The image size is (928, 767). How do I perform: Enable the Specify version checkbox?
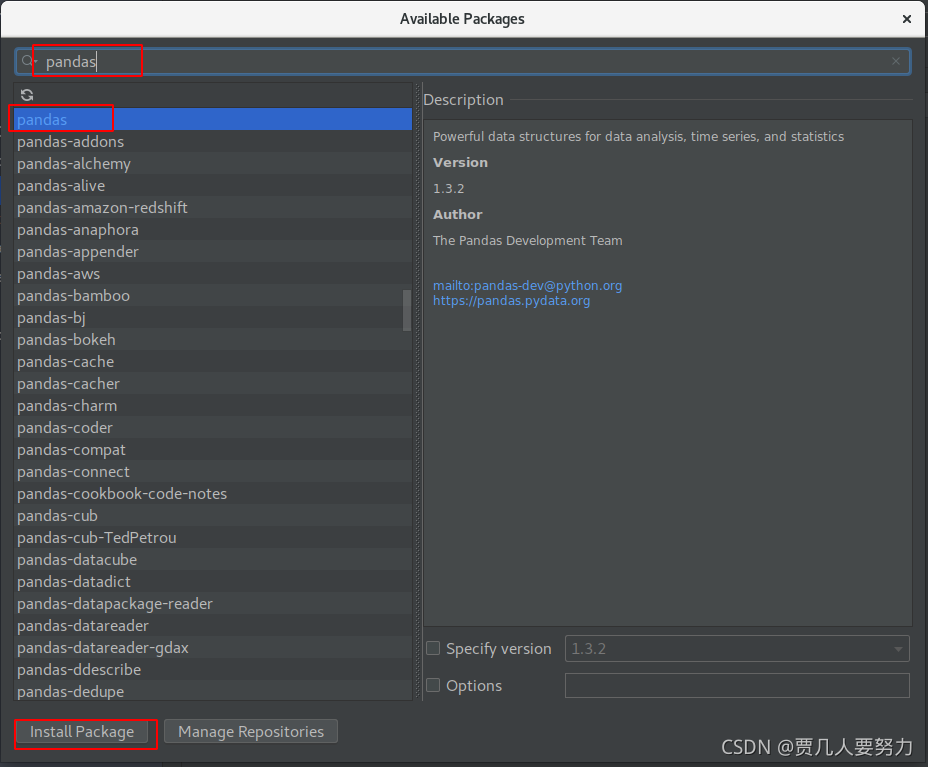coord(433,649)
